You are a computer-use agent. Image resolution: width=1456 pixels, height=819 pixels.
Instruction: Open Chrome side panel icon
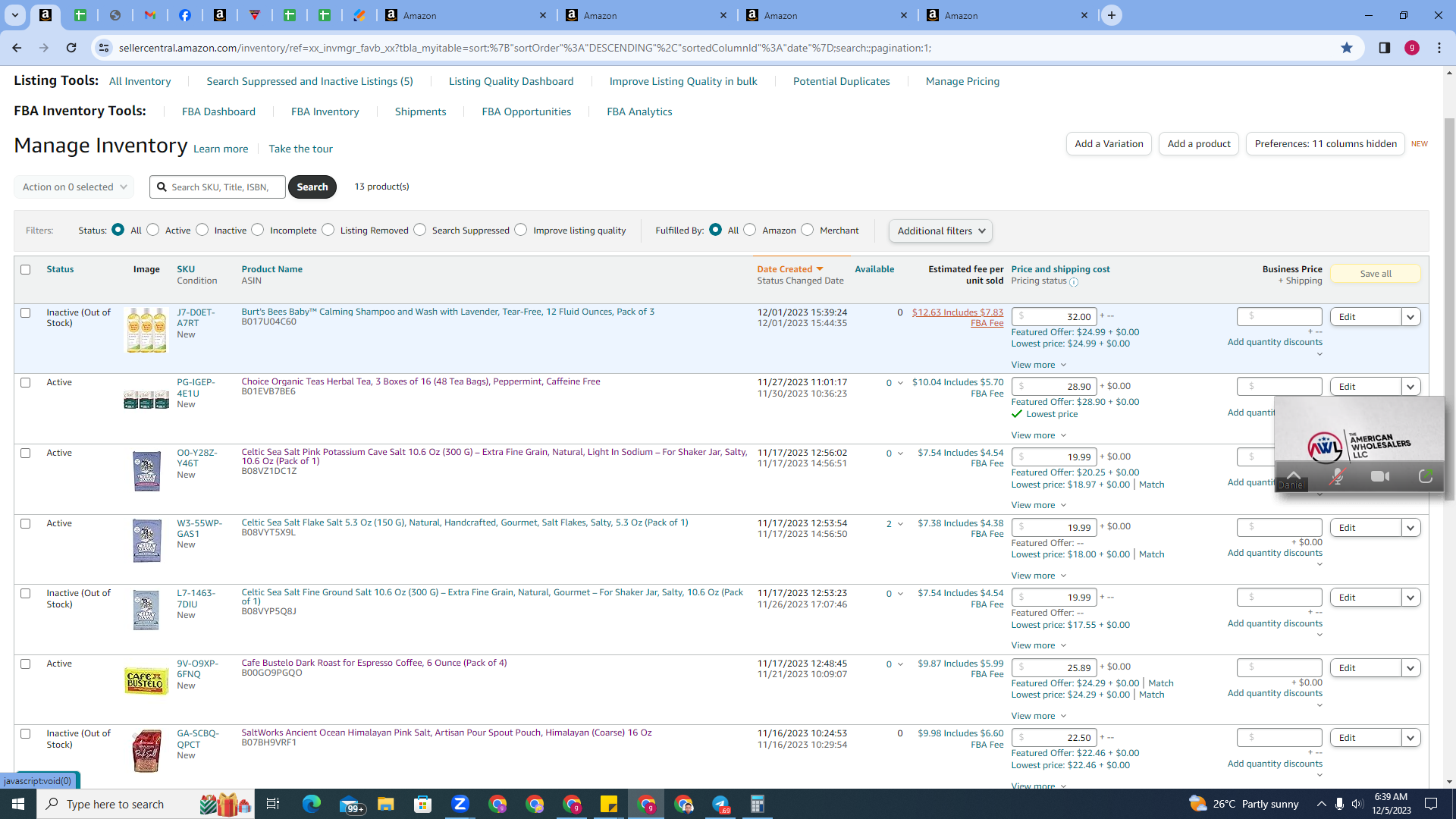point(1384,48)
